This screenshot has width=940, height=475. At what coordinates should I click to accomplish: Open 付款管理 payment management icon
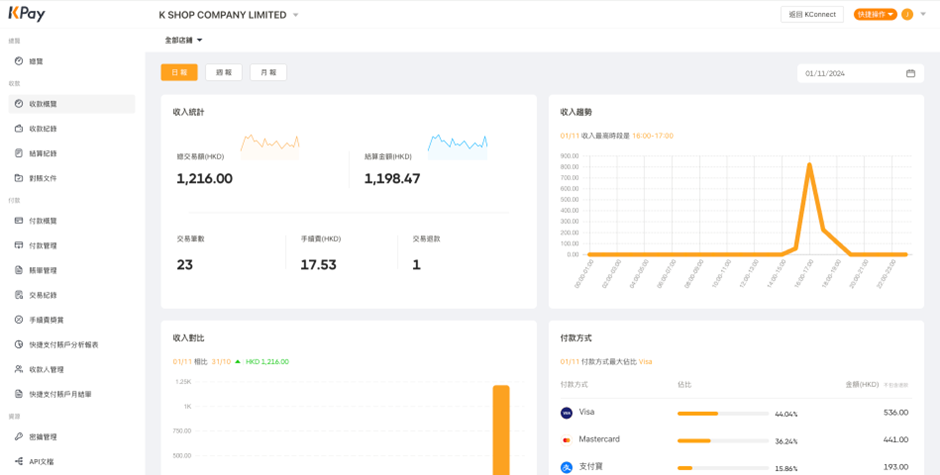(x=19, y=245)
